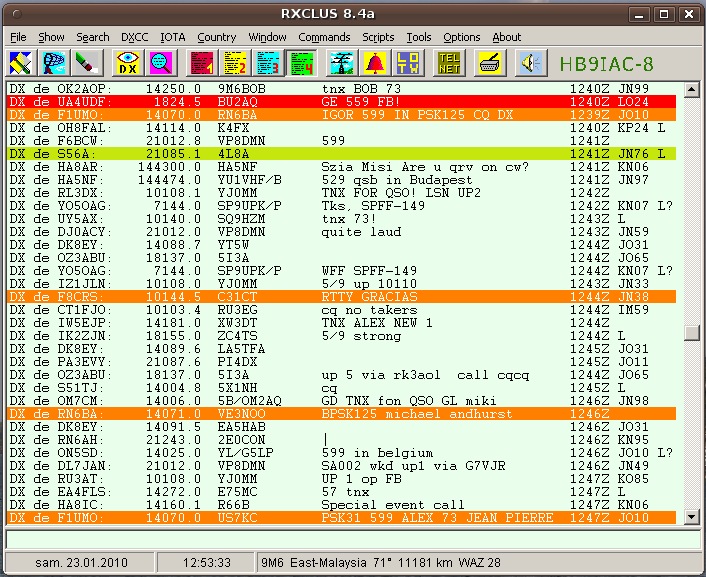Click callsign ZC4TS in IK2ZJN row

pos(237,336)
